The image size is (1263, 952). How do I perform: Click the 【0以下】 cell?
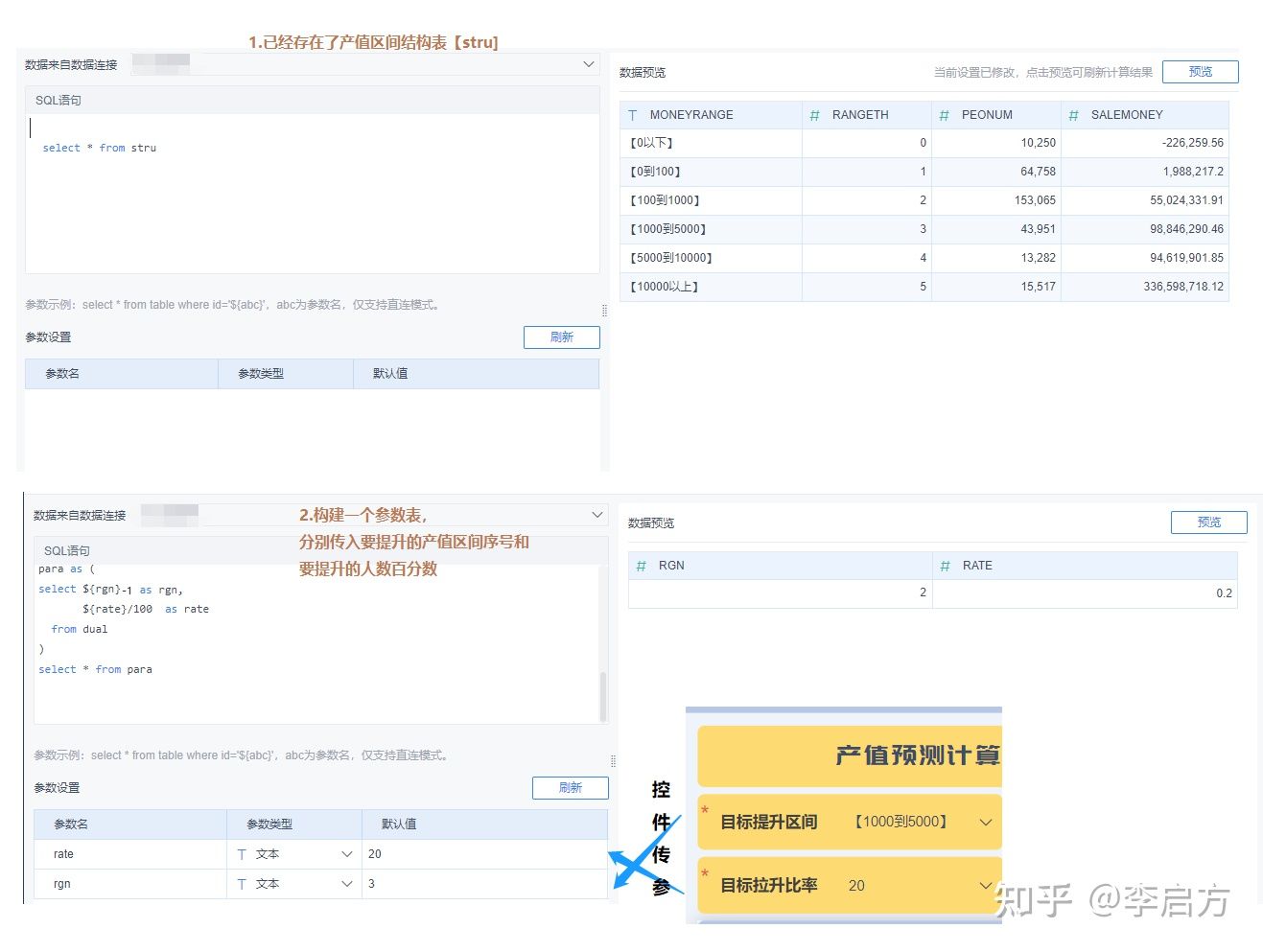711,143
